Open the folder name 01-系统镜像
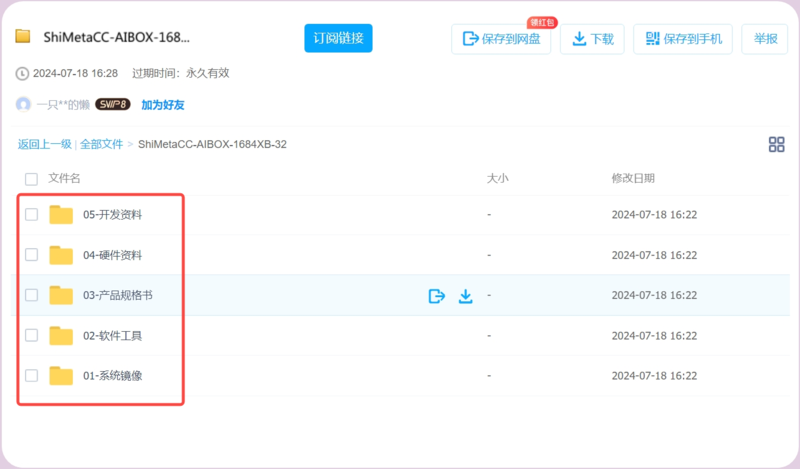 pos(112,376)
